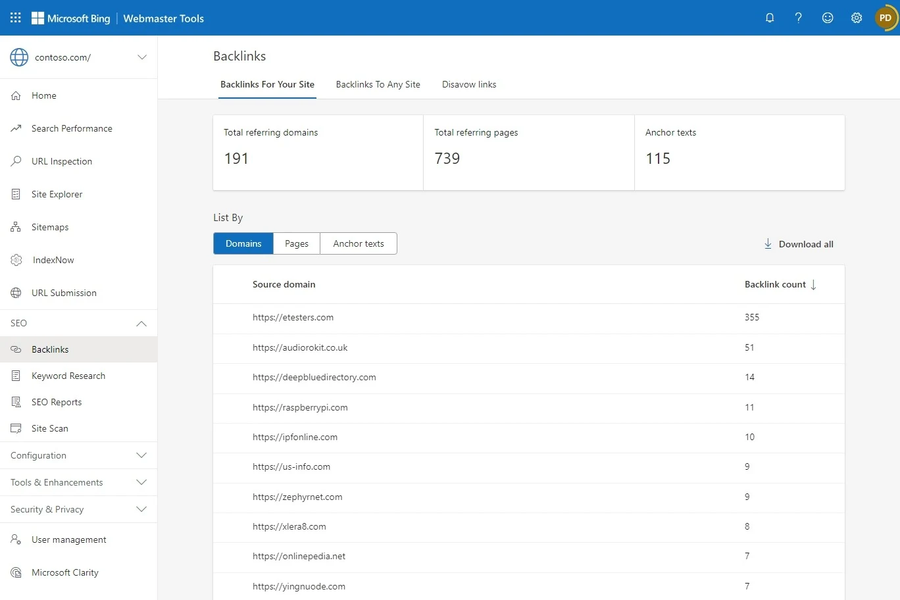The height and width of the screenshot is (600, 900).
Task: Click the Sitemaps icon in sidebar
Action: click(16, 228)
